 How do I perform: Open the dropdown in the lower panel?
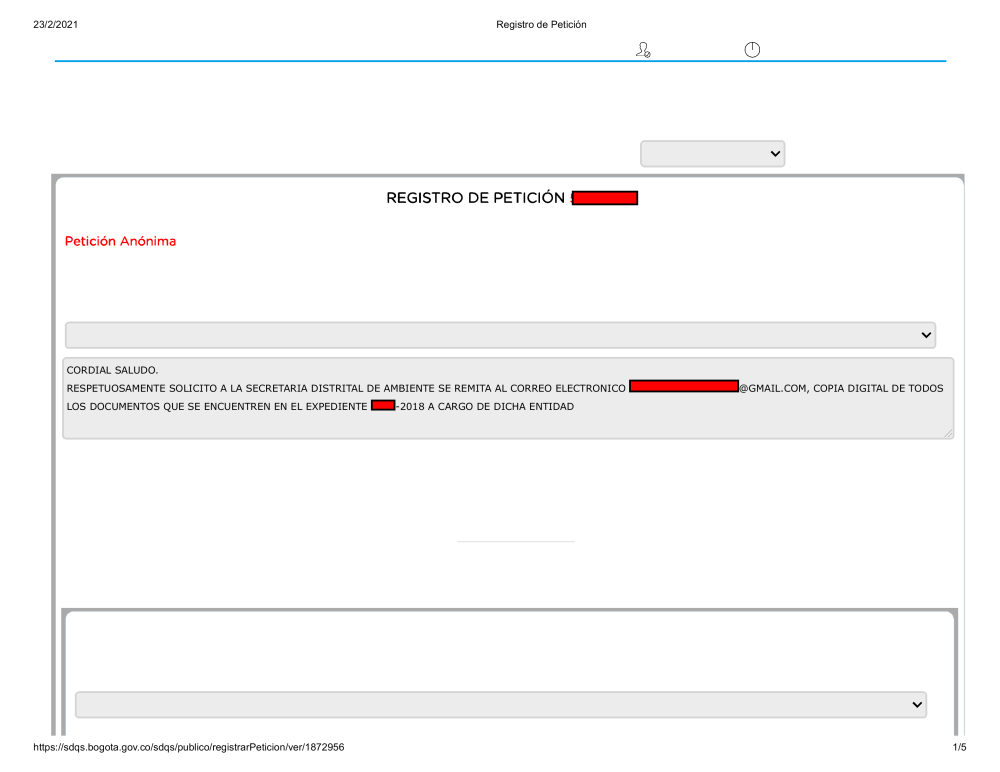(500, 704)
